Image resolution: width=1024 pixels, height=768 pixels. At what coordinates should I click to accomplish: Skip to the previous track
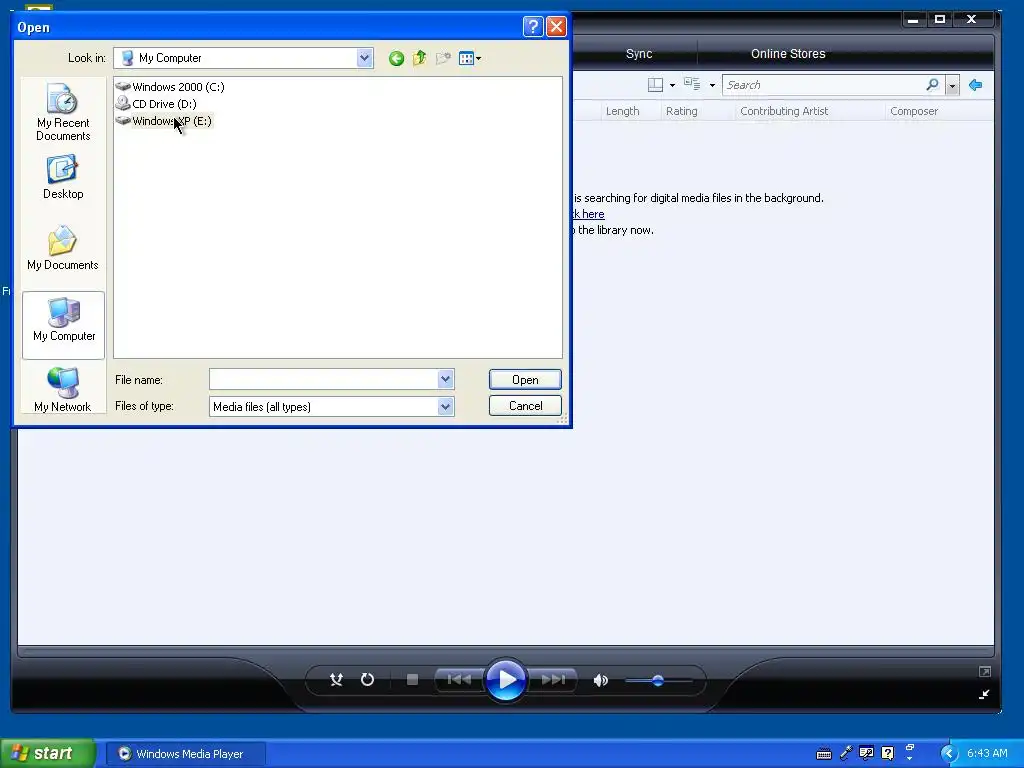point(459,680)
